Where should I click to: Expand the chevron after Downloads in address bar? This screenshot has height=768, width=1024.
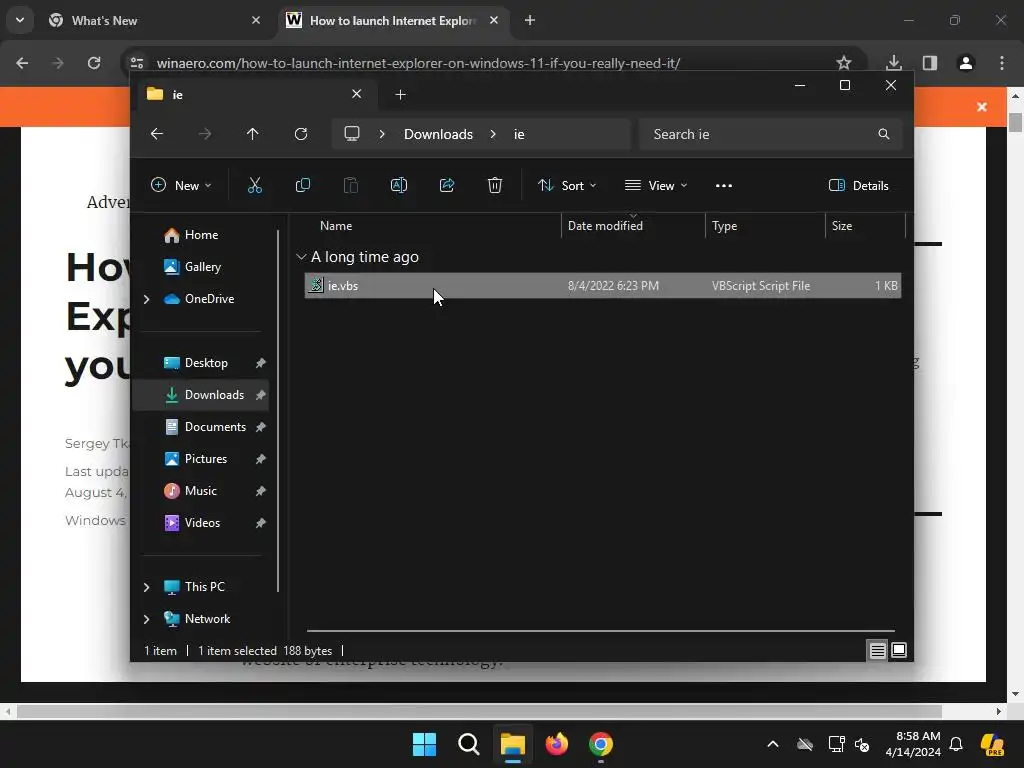(493, 134)
